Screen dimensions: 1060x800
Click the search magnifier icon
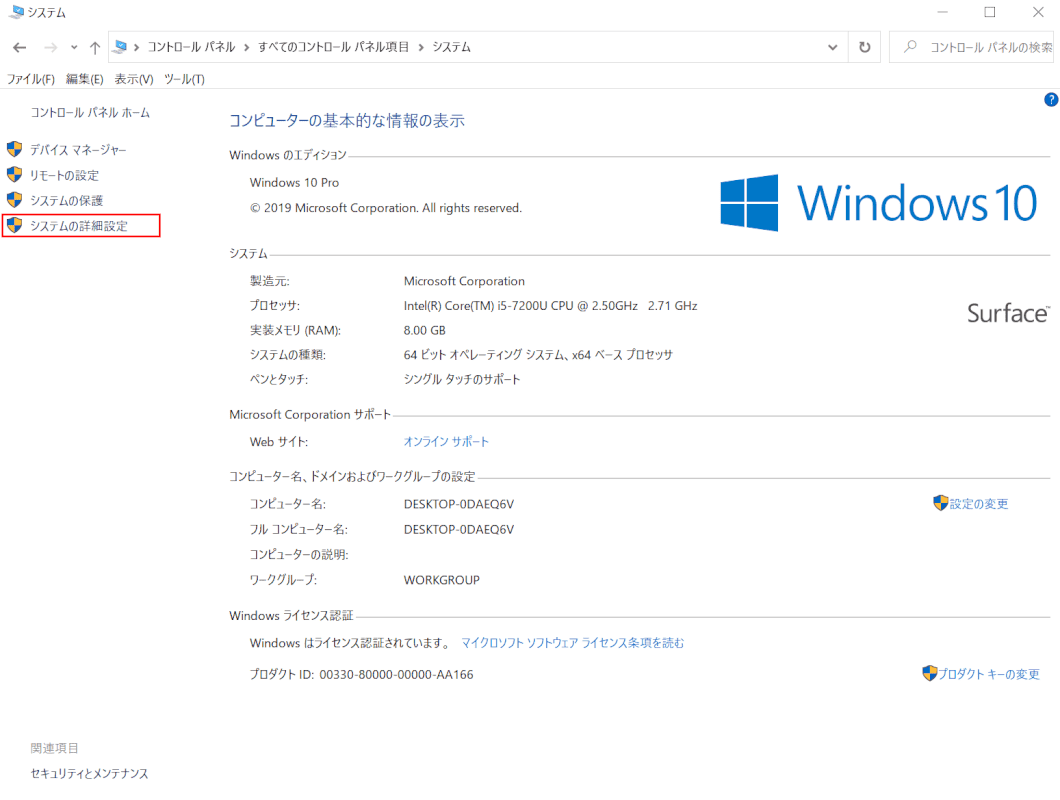point(911,47)
